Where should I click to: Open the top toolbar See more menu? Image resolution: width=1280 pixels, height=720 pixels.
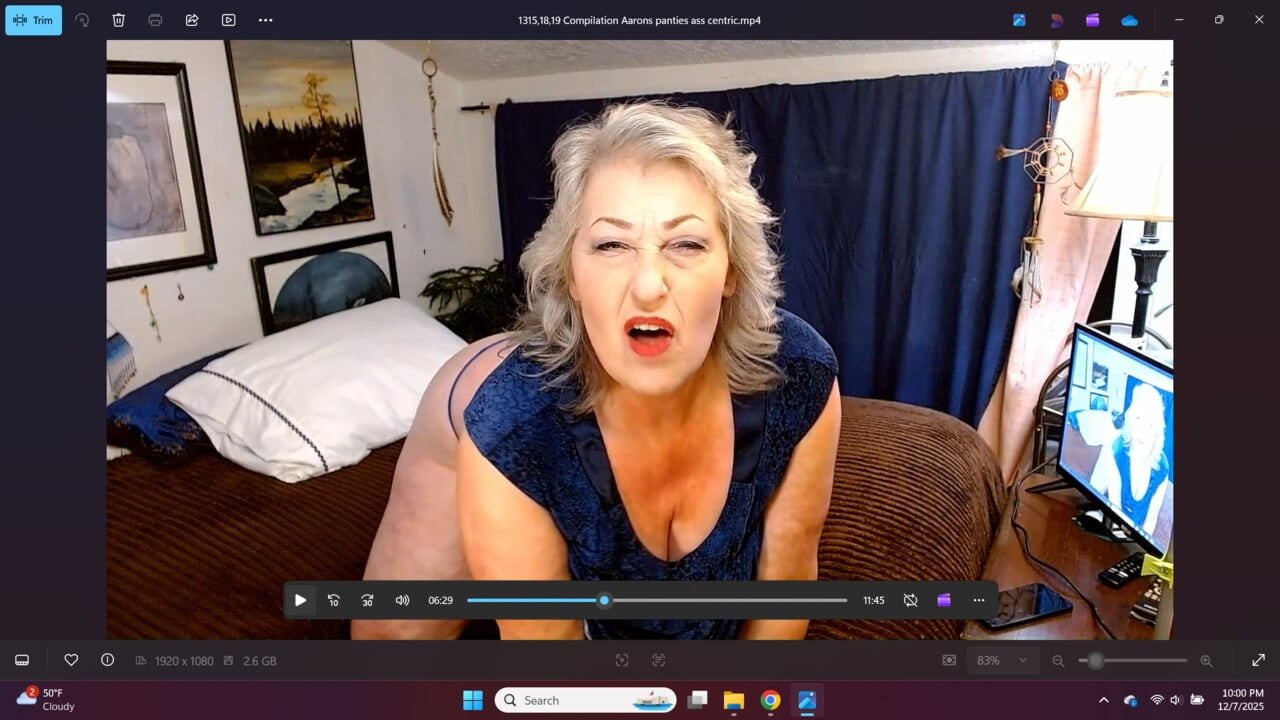click(x=265, y=20)
